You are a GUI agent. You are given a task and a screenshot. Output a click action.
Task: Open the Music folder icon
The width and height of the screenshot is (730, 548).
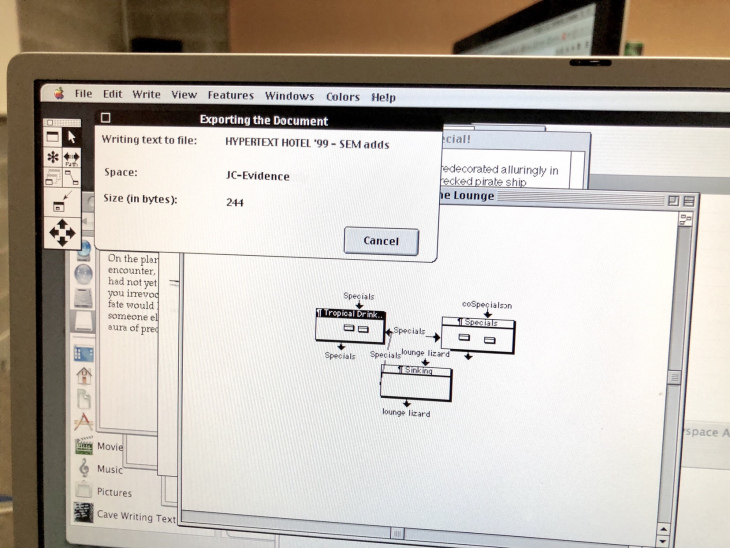point(85,469)
